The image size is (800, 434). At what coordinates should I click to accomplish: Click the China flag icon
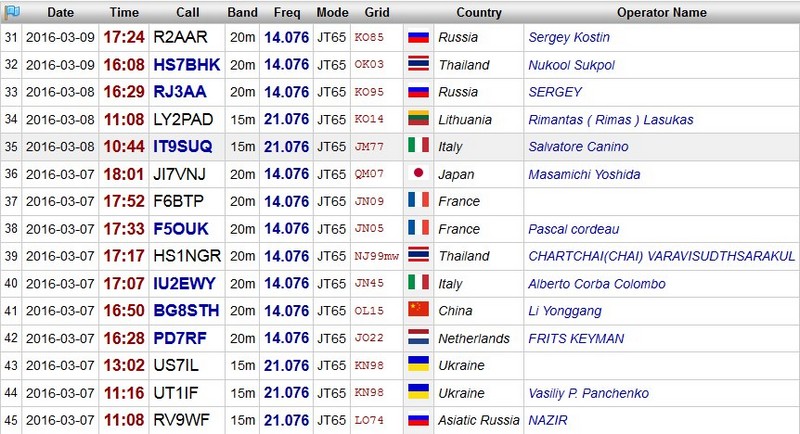tap(418, 310)
